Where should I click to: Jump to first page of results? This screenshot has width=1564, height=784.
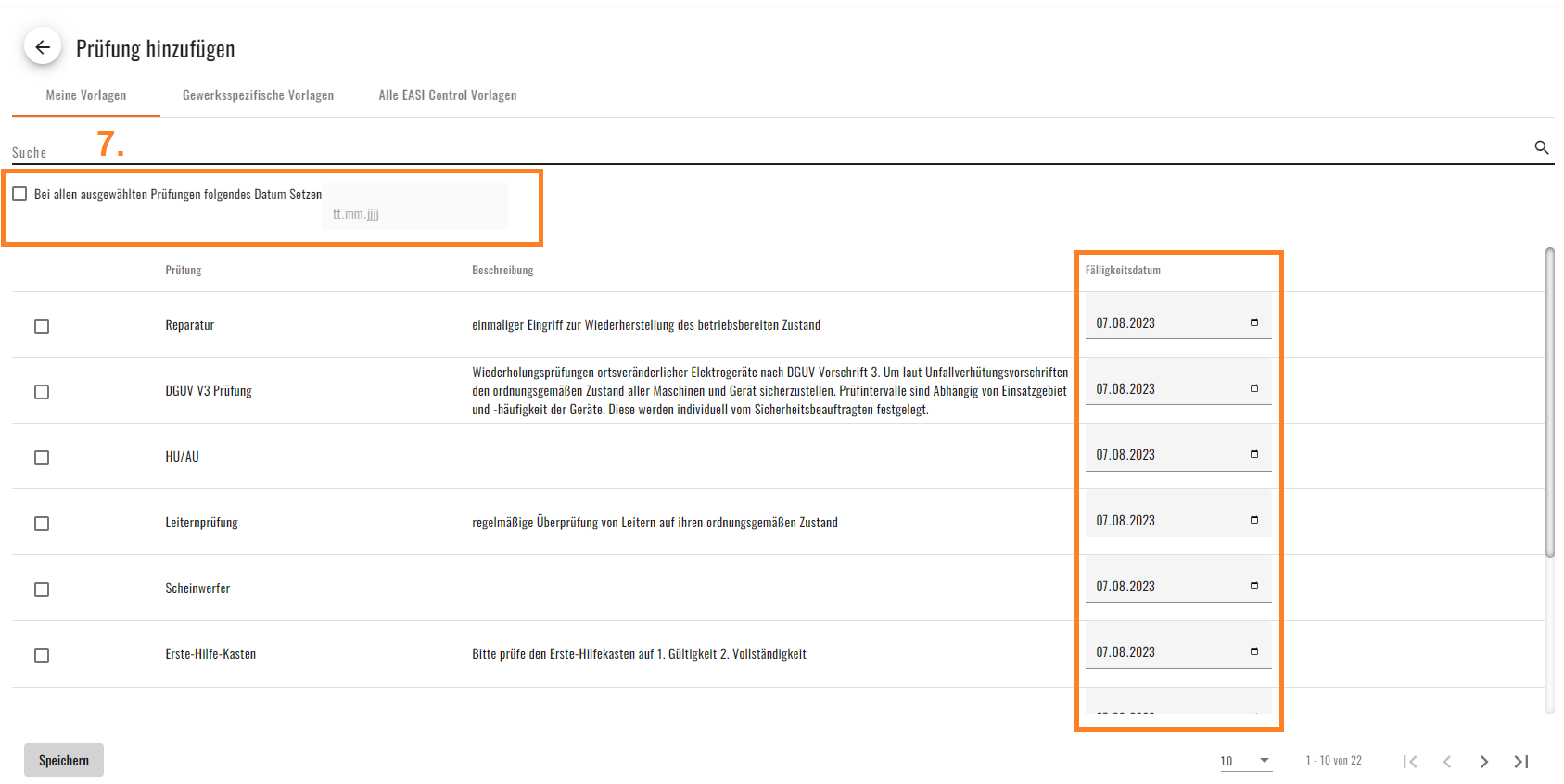(1410, 762)
